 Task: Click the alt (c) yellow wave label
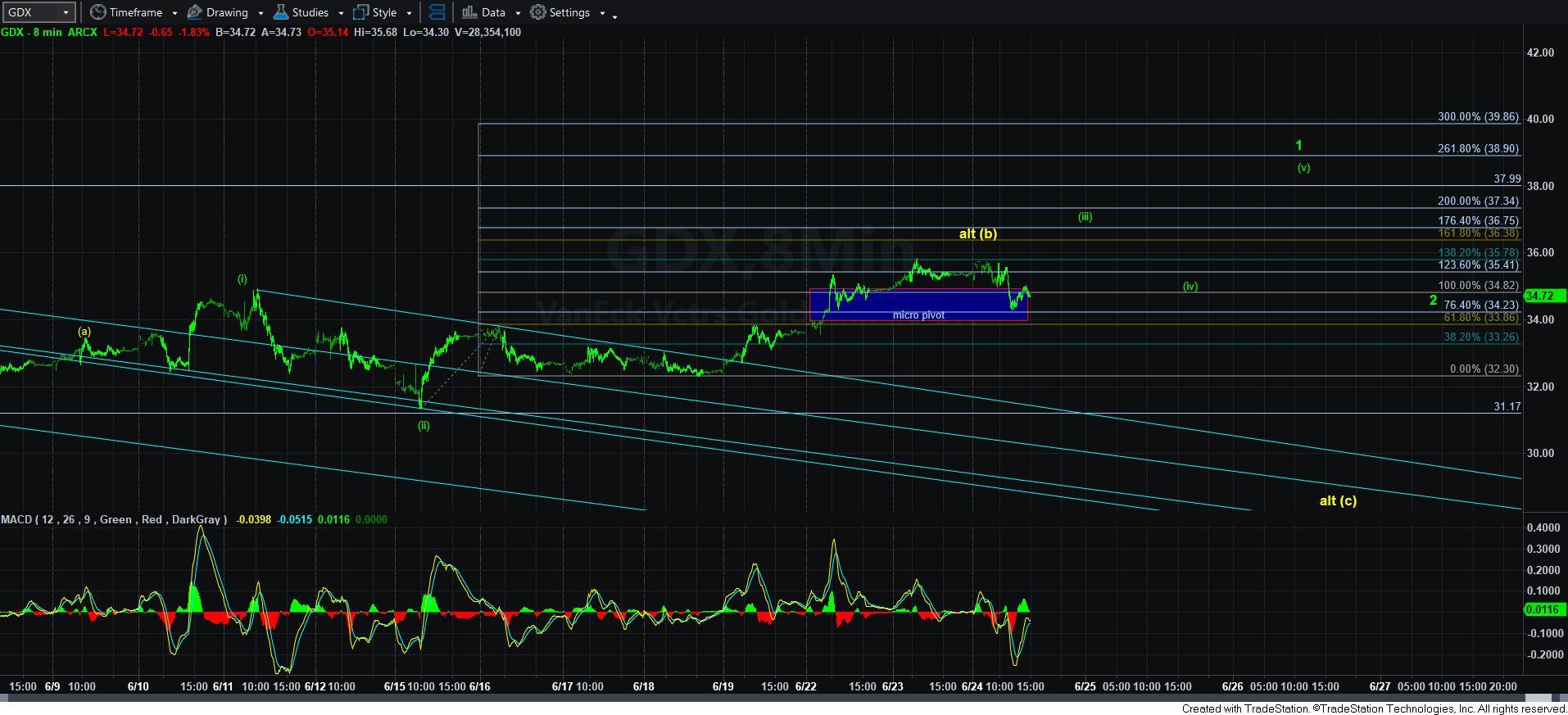pos(1338,500)
